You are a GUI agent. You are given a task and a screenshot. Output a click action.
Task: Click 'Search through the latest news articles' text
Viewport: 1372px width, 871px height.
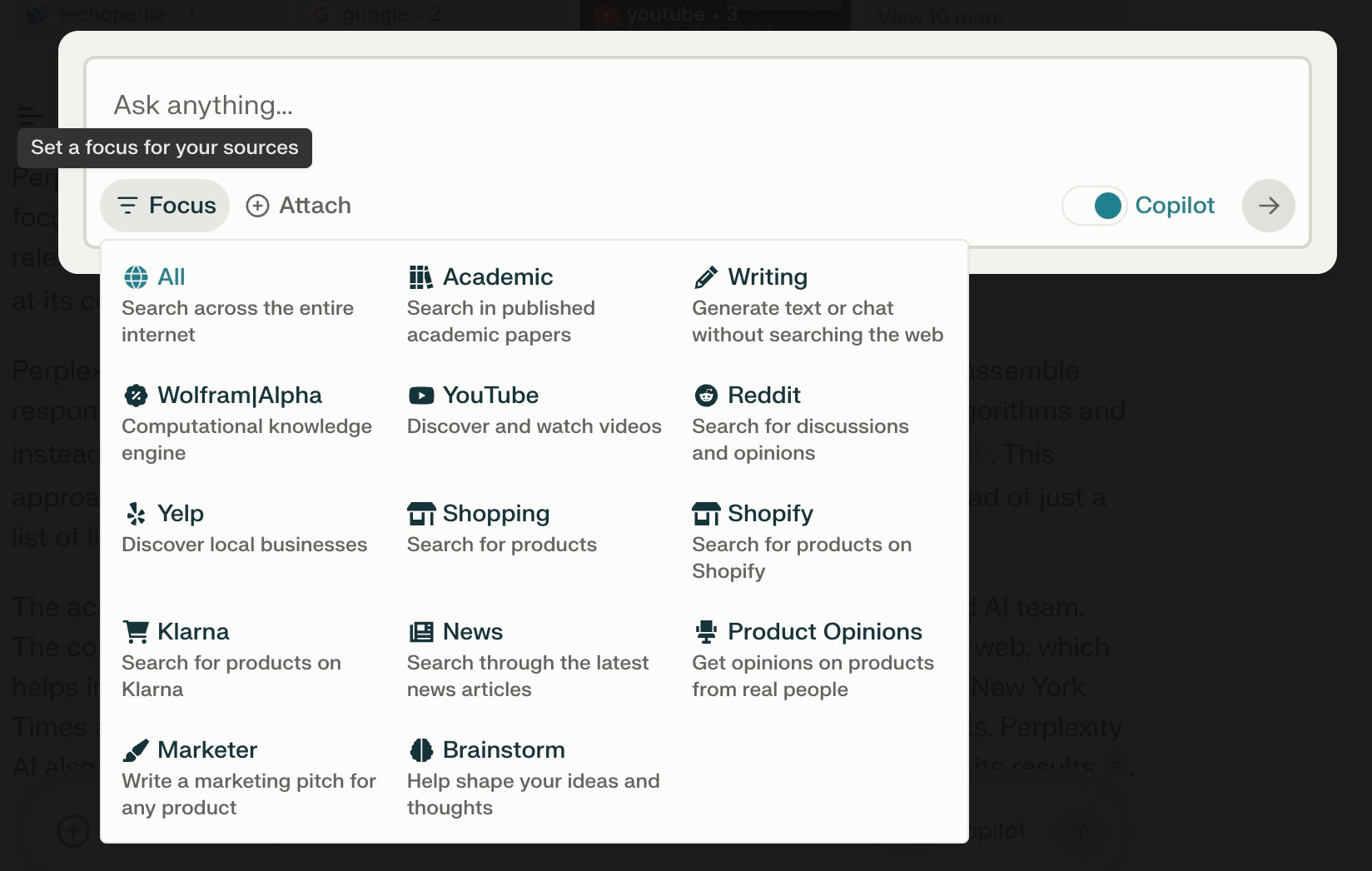[528, 676]
